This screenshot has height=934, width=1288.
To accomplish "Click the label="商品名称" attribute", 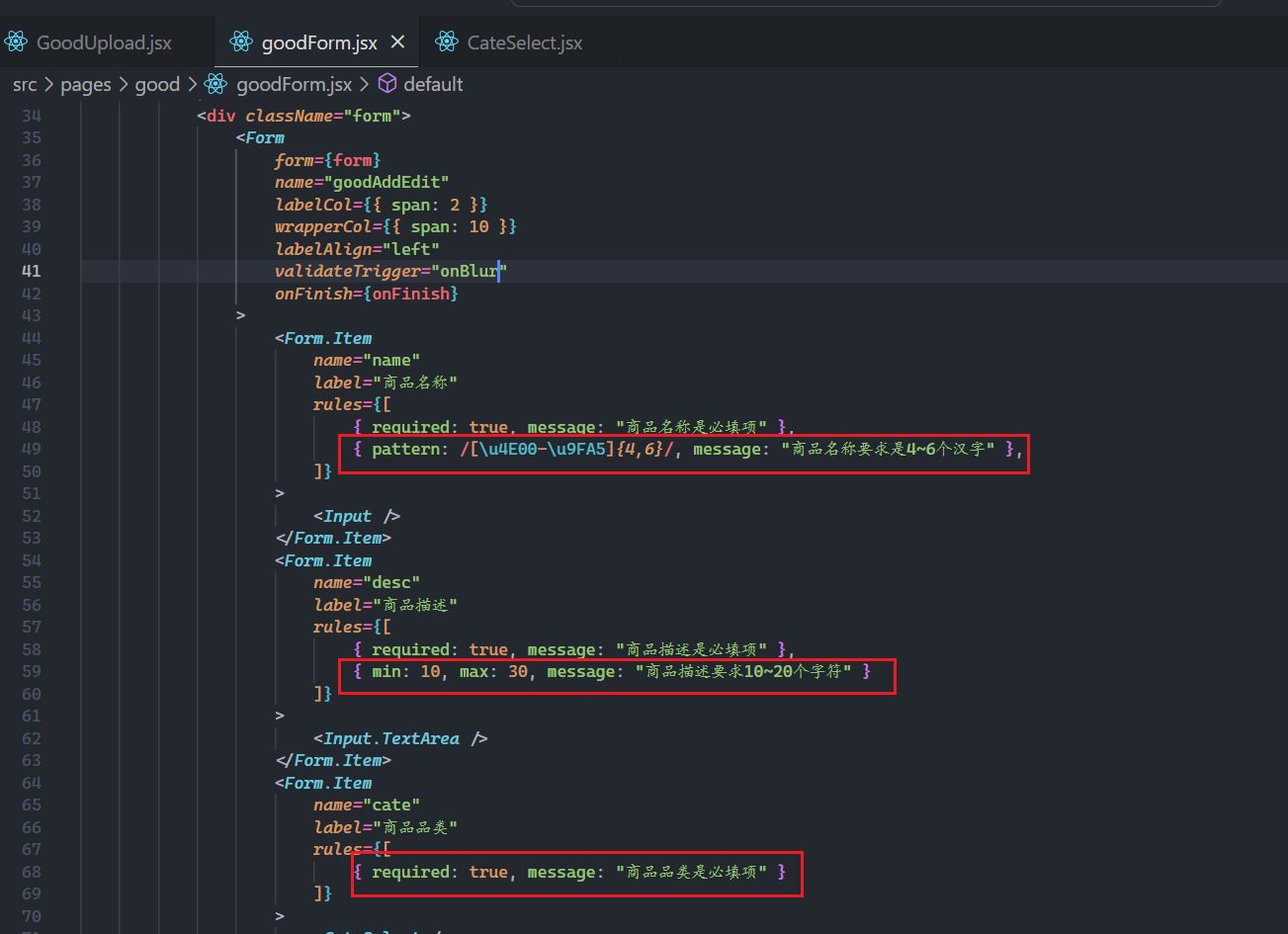I will [386, 382].
